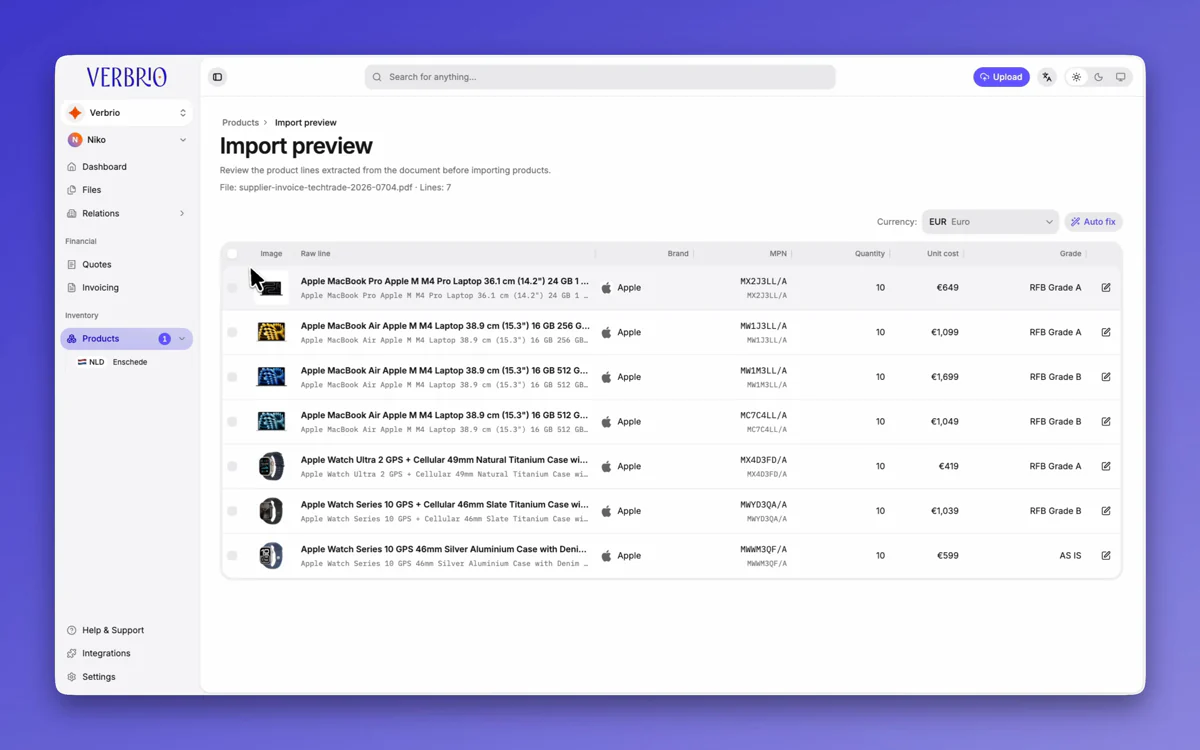Click the MacBook Pro product thumbnail

(x=271, y=288)
